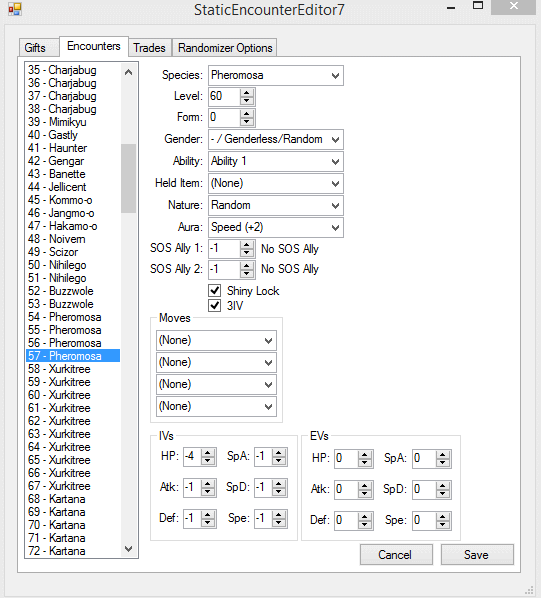Open the third Moves dropdown
Image resolution: width=541 pixels, height=598 pixels.
(216, 384)
